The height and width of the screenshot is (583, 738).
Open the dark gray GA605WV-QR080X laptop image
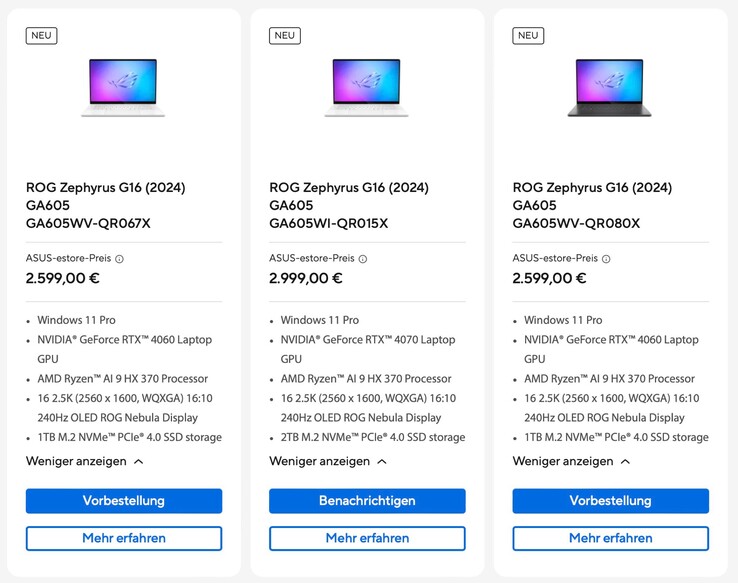(610, 86)
